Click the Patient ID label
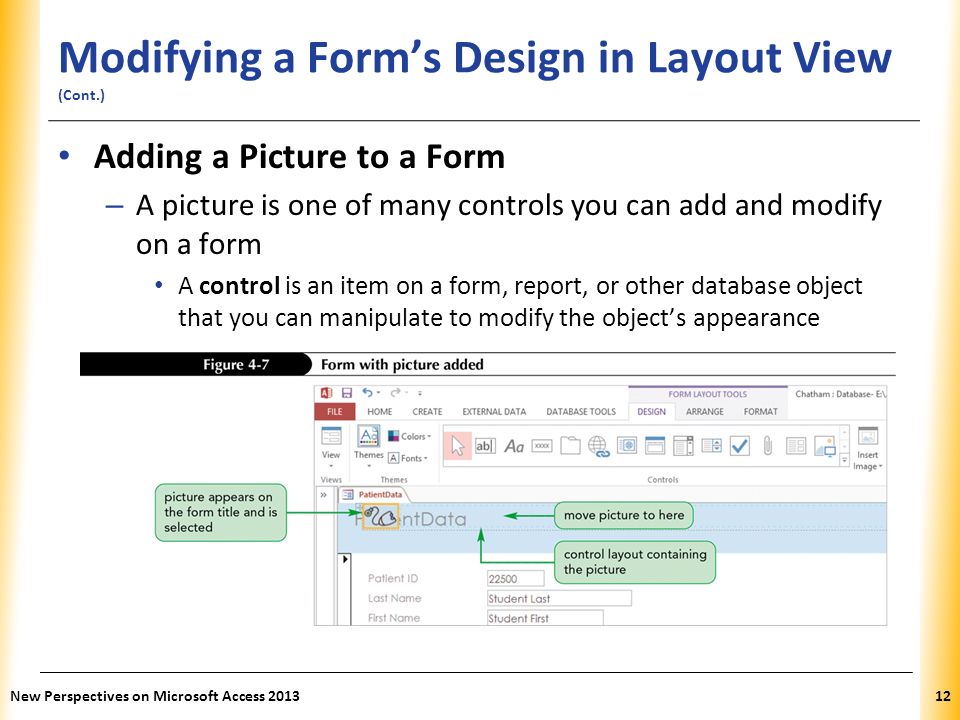 pyautogui.click(x=392, y=578)
